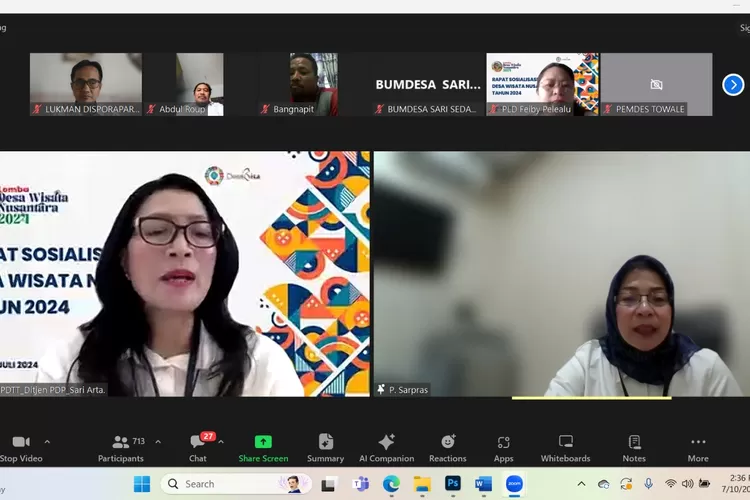
Task: Open the Participants panel
Action: click(121, 448)
